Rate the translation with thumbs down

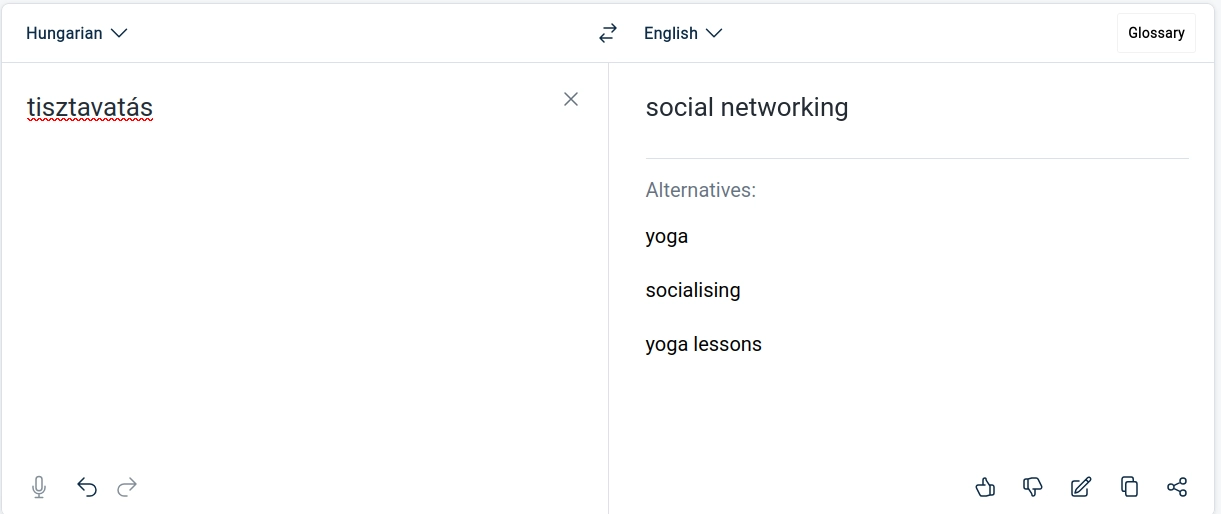pos(1033,487)
